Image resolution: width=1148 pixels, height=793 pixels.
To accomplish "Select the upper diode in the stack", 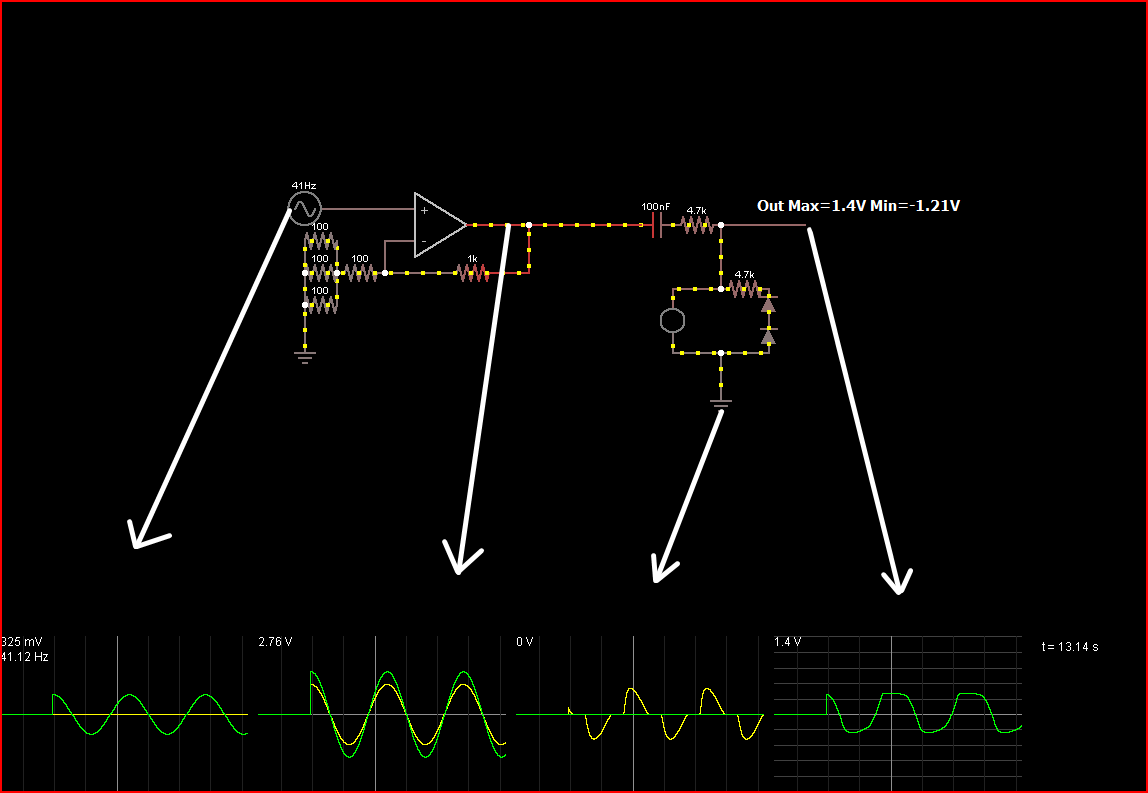I will coord(768,305).
